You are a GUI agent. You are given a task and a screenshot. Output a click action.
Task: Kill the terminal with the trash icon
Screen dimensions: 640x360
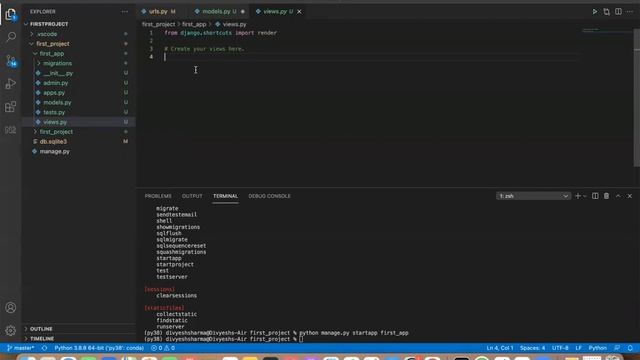(x=607, y=196)
